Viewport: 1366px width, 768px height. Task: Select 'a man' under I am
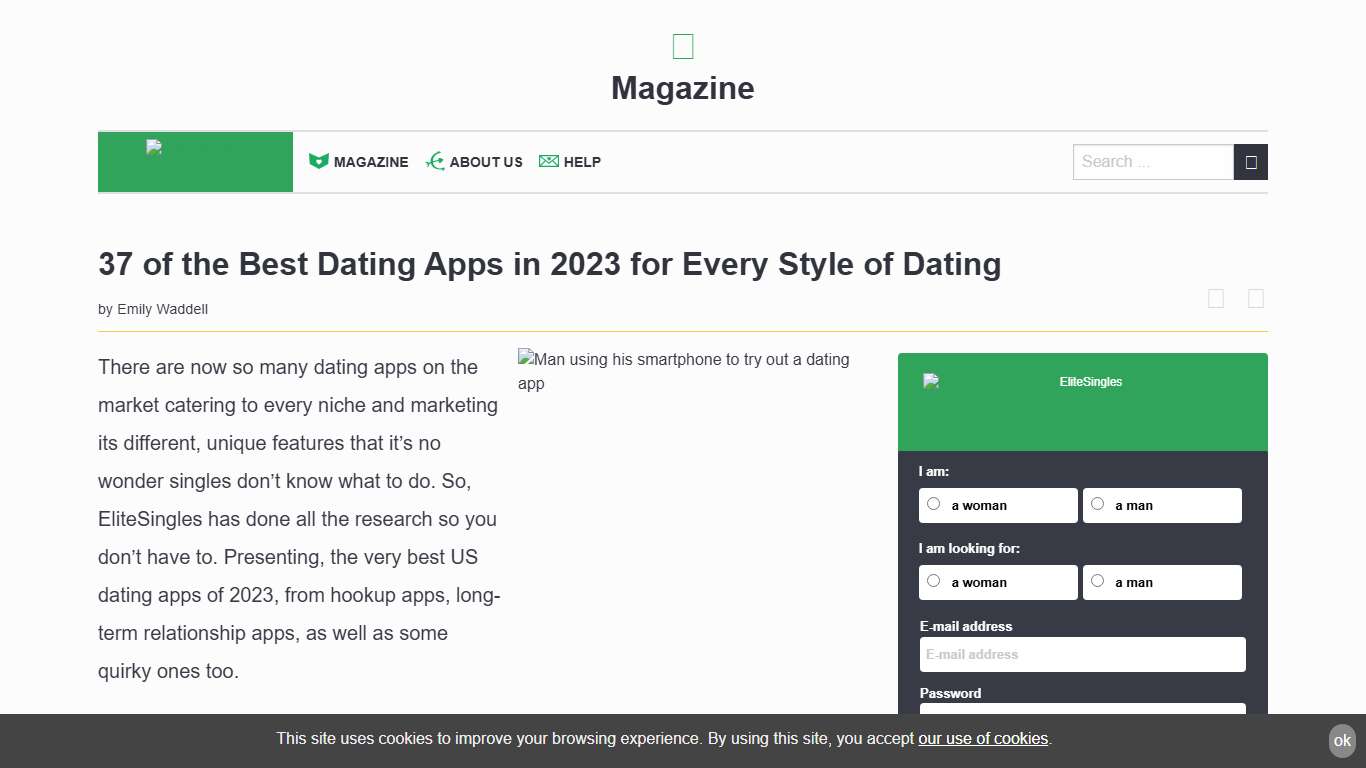[1097, 503]
